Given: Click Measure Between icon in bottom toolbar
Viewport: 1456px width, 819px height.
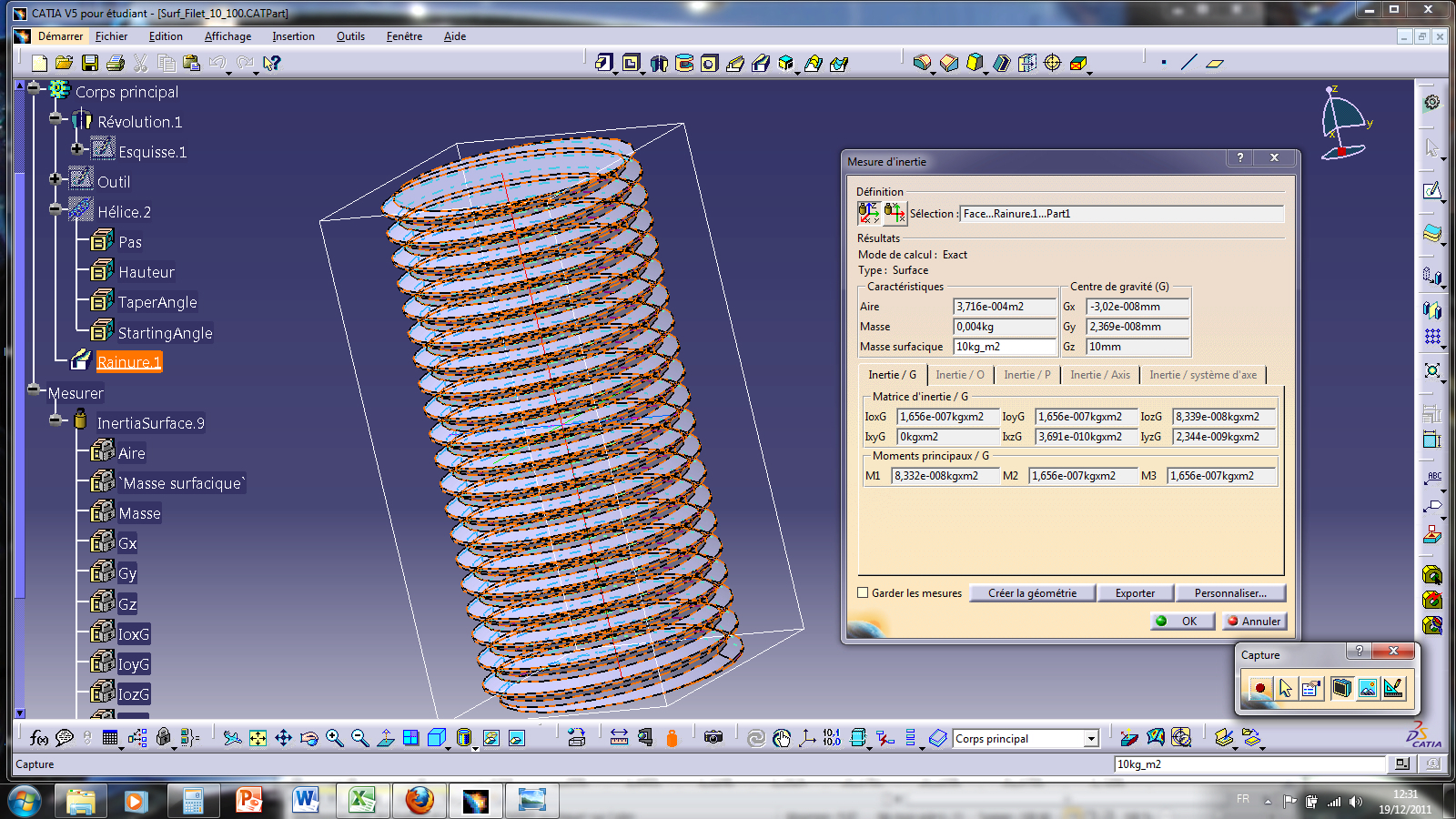Looking at the screenshot, I should tap(619, 738).
